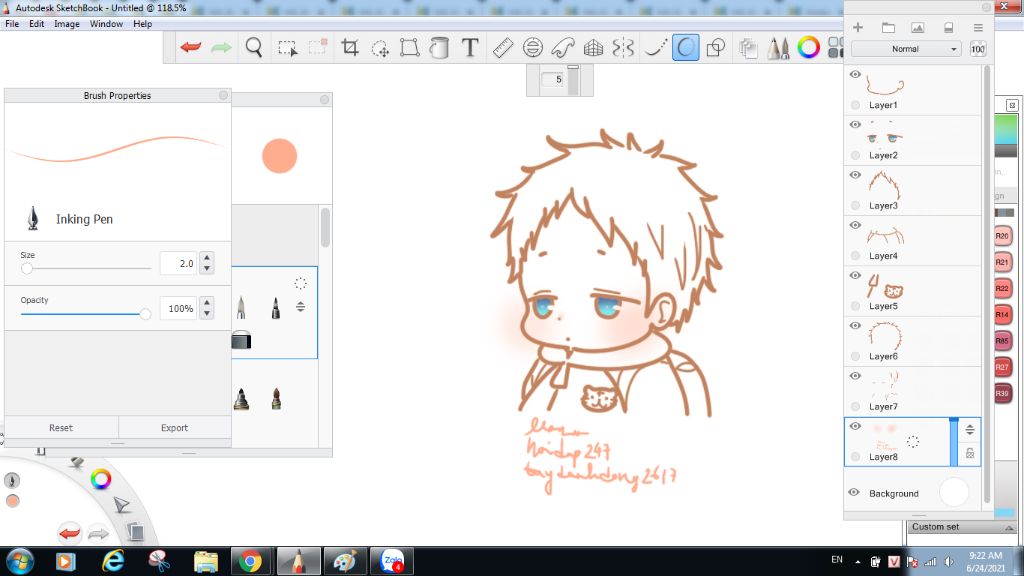Open Google Chrome from the taskbar

pyautogui.click(x=250, y=562)
